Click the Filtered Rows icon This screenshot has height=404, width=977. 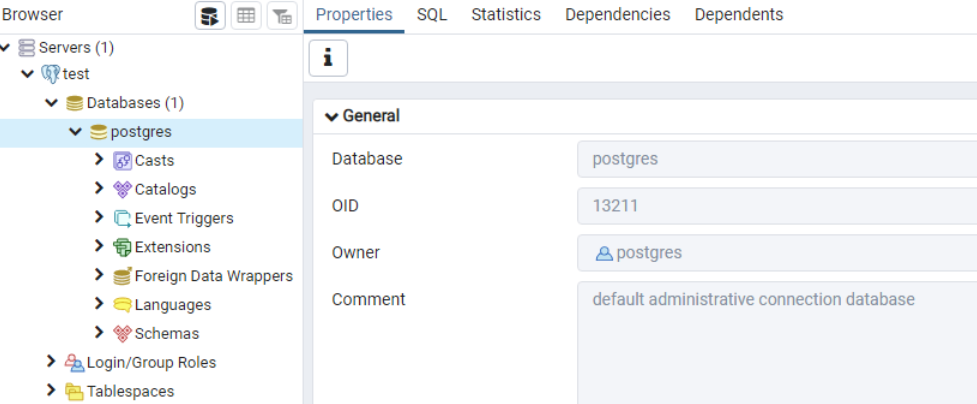(x=282, y=16)
